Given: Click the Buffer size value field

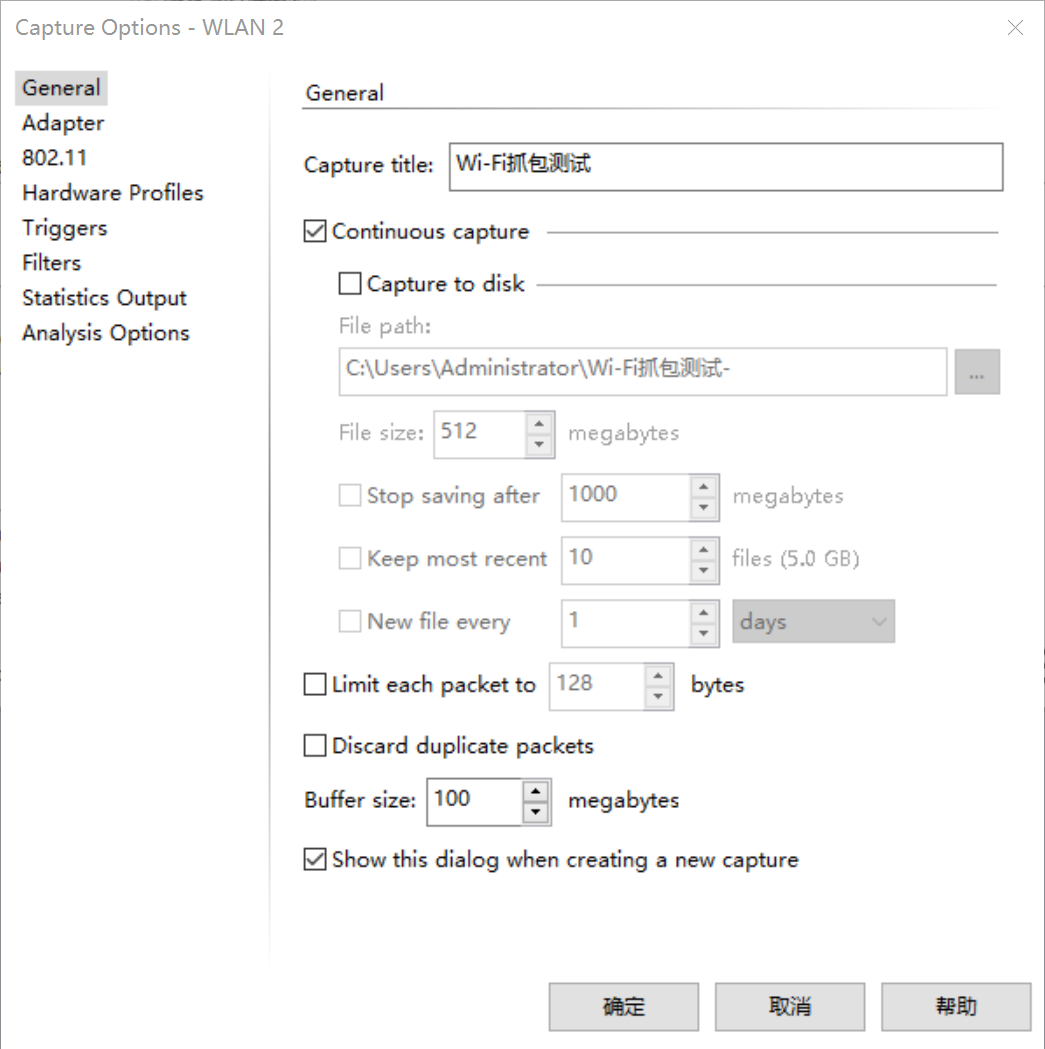Looking at the screenshot, I should click(x=474, y=802).
